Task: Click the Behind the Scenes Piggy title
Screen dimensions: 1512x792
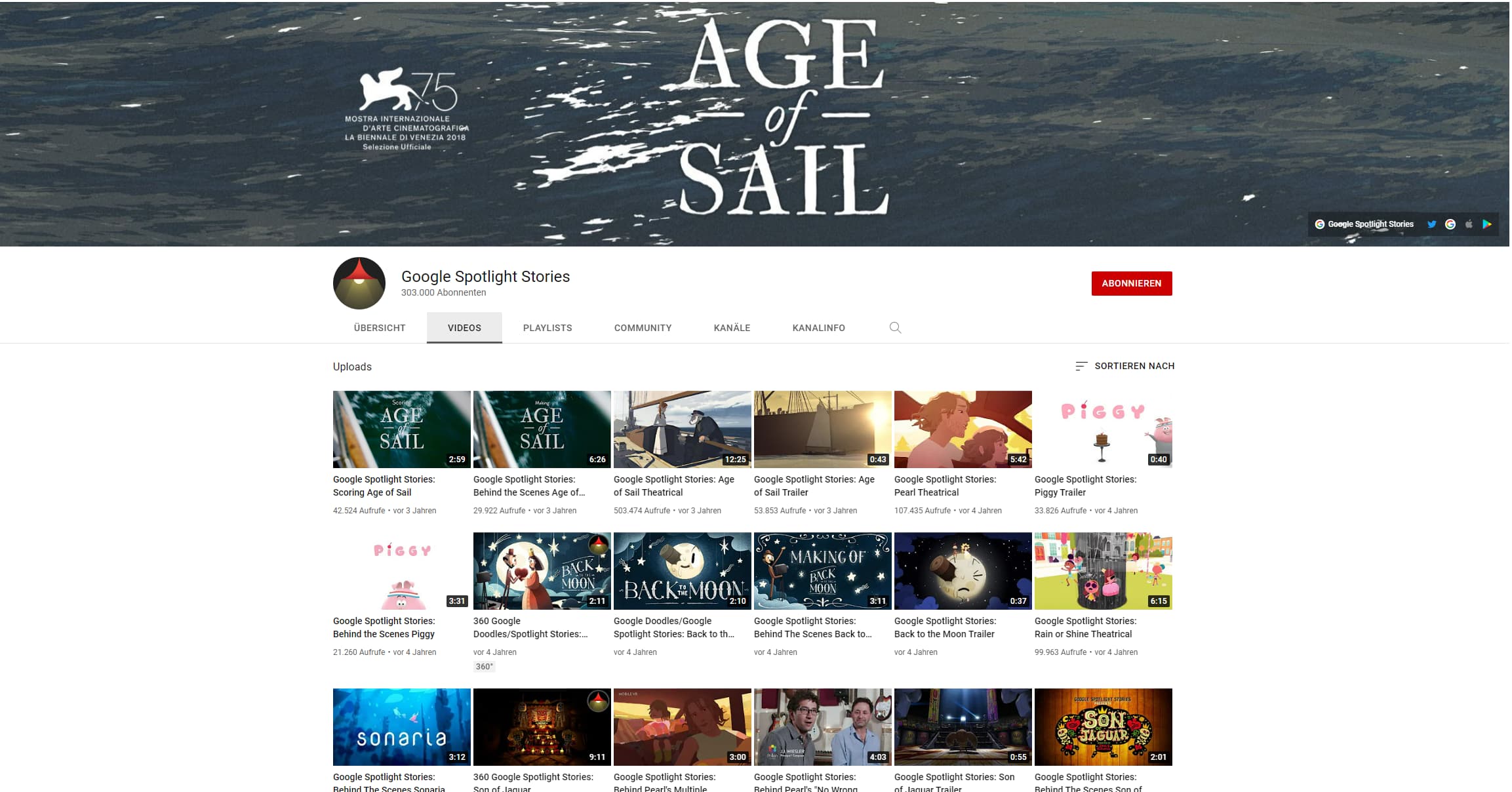Action: click(x=384, y=627)
